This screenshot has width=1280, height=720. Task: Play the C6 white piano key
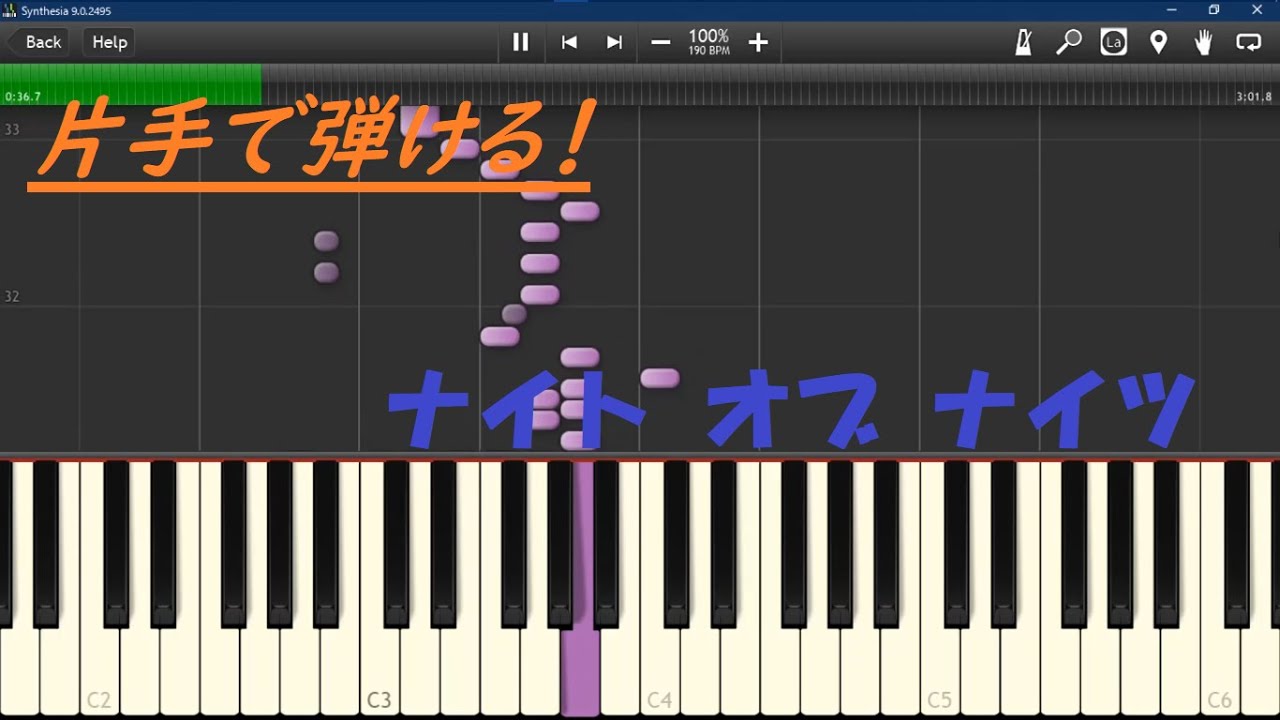point(1220,670)
